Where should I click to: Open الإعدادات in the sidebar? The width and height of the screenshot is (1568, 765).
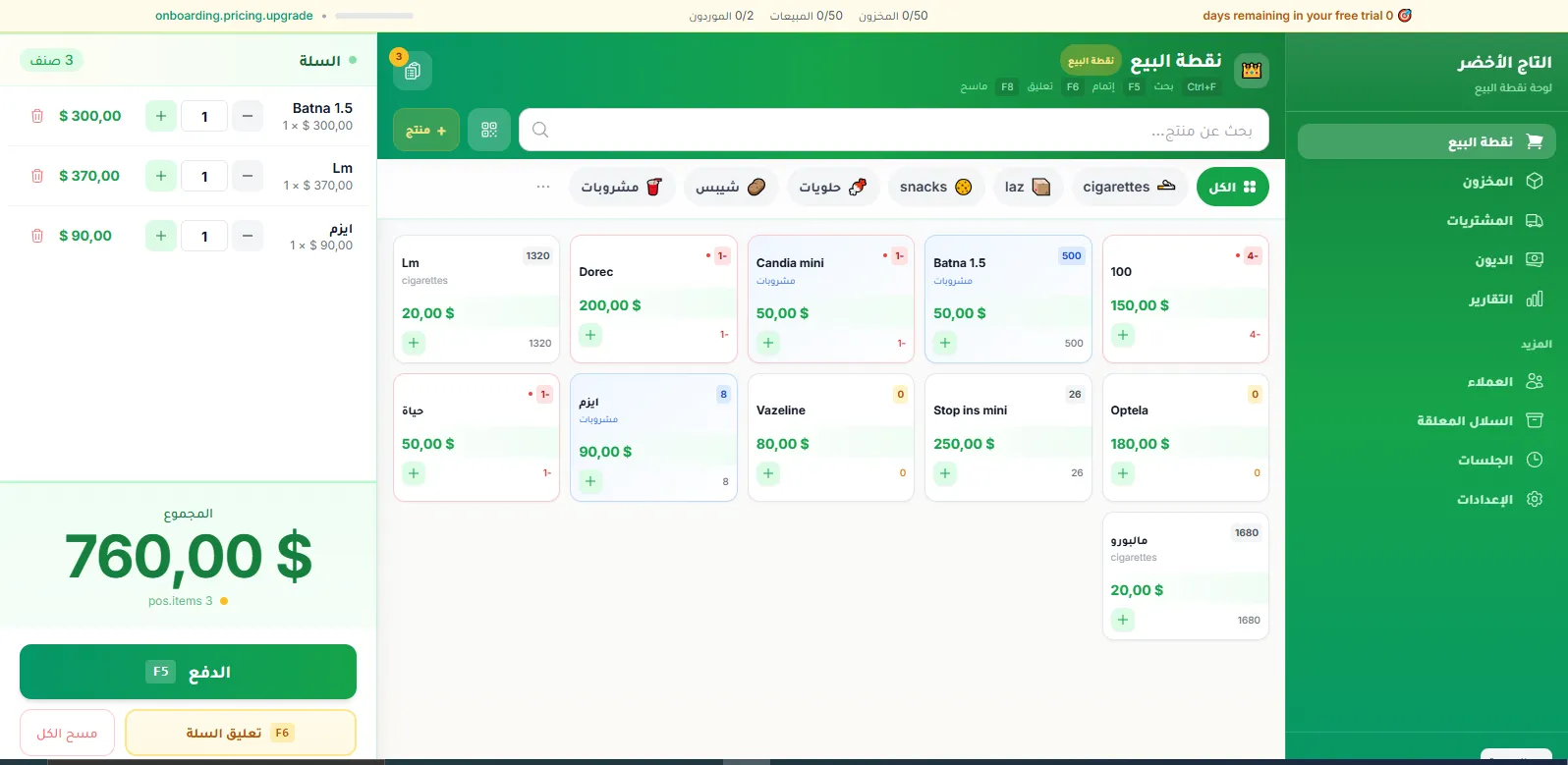tap(1427, 499)
